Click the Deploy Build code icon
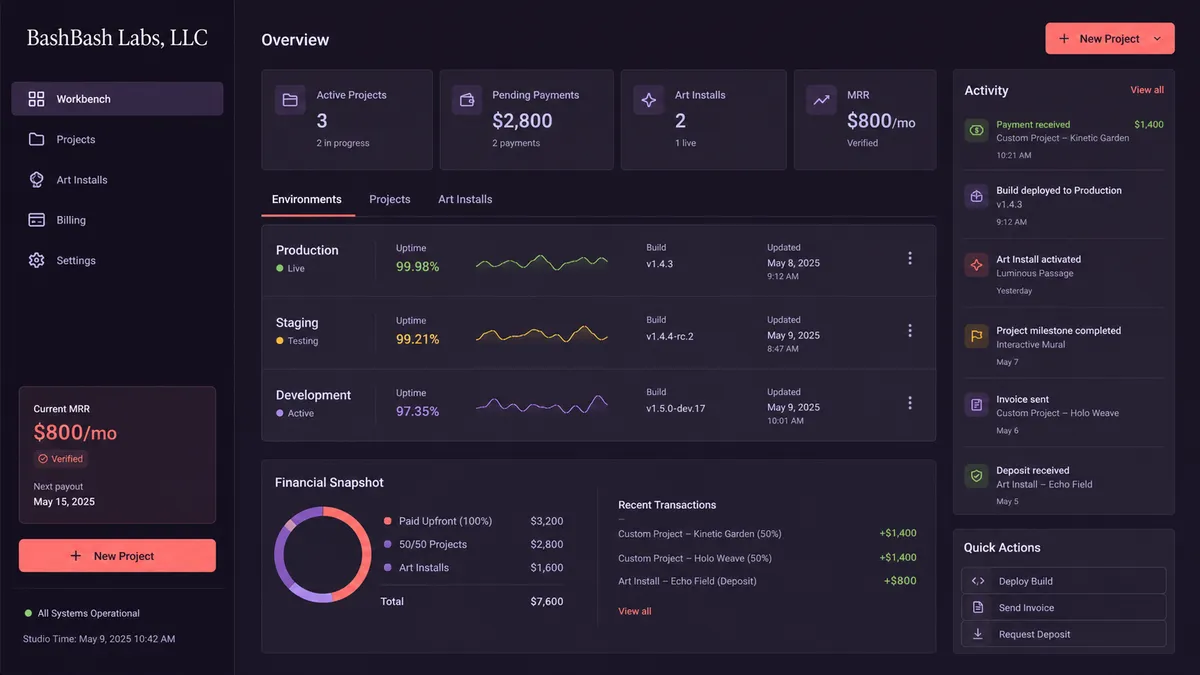The image size is (1200, 675). (x=978, y=581)
